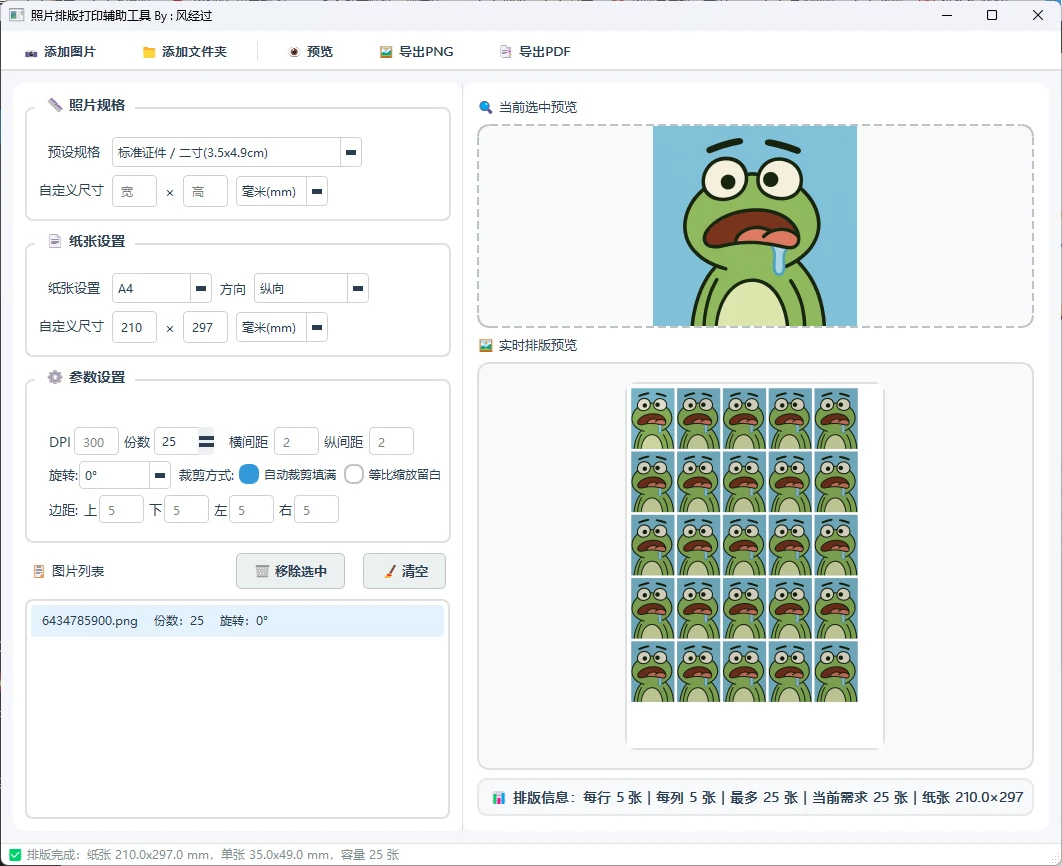This screenshot has height=866, width=1062.
Task: Click the 添加图片 toolbar icon
Action: pyautogui.click(x=31, y=52)
